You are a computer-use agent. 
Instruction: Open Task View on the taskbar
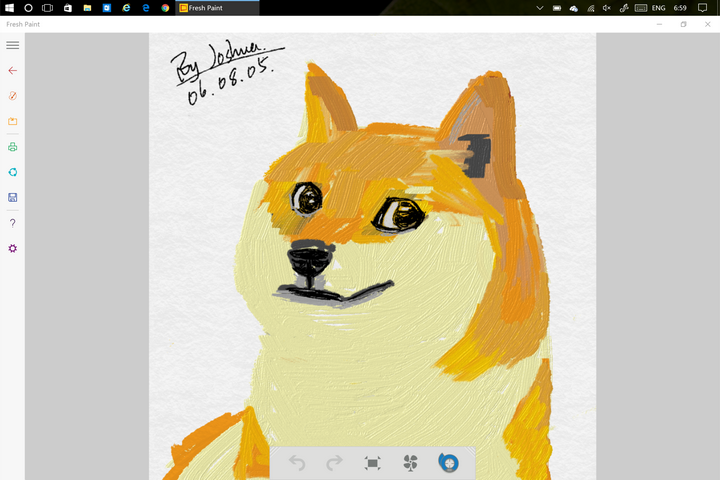pyautogui.click(x=47, y=8)
